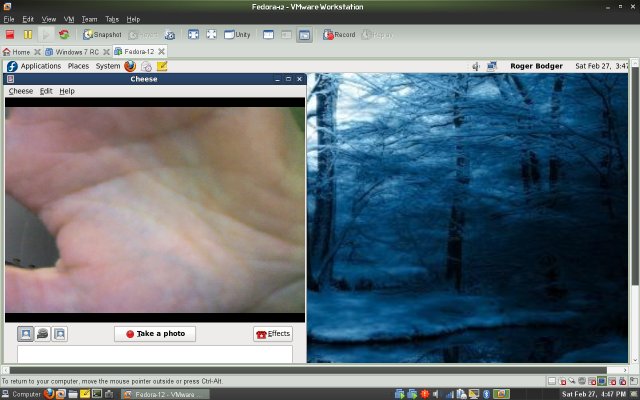640x400 pixels.
Task: Close the Windows 7 RC tab
Action: tap(106, 52)
